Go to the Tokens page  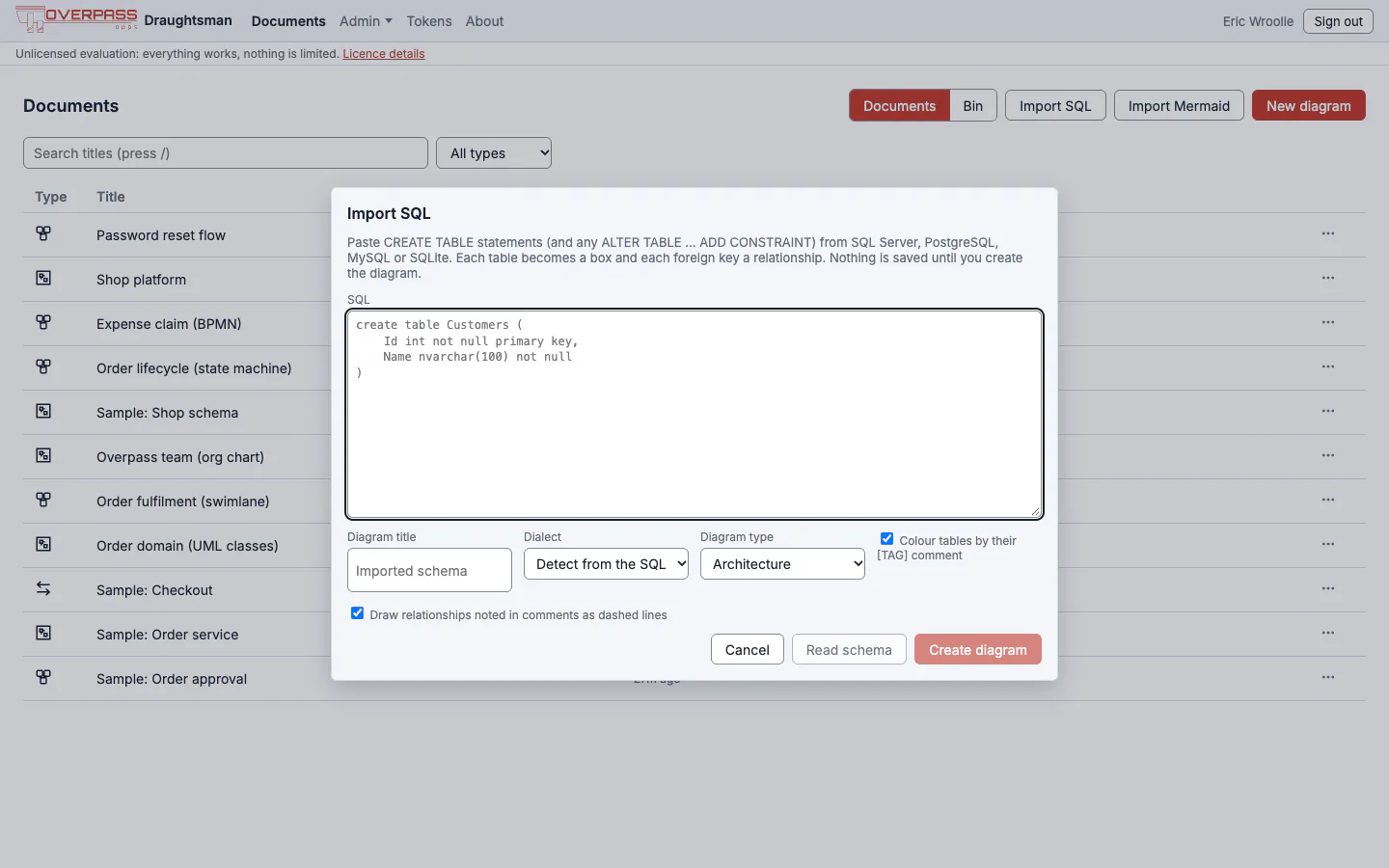(428, 21)
